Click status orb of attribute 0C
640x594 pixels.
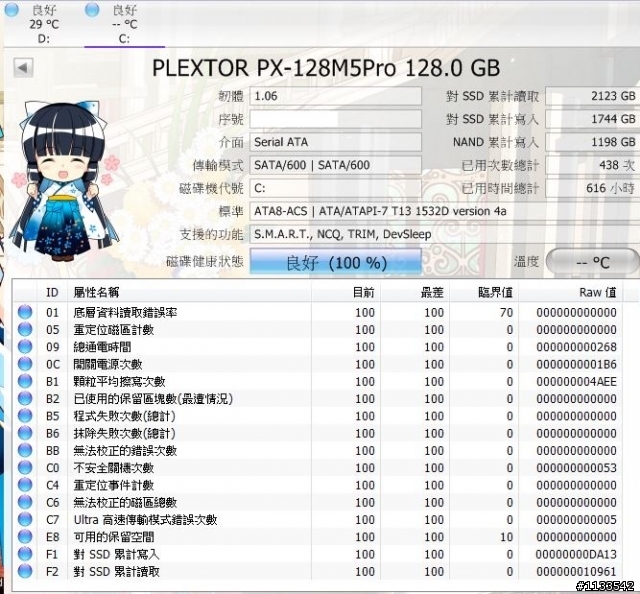tap(25, 363)
